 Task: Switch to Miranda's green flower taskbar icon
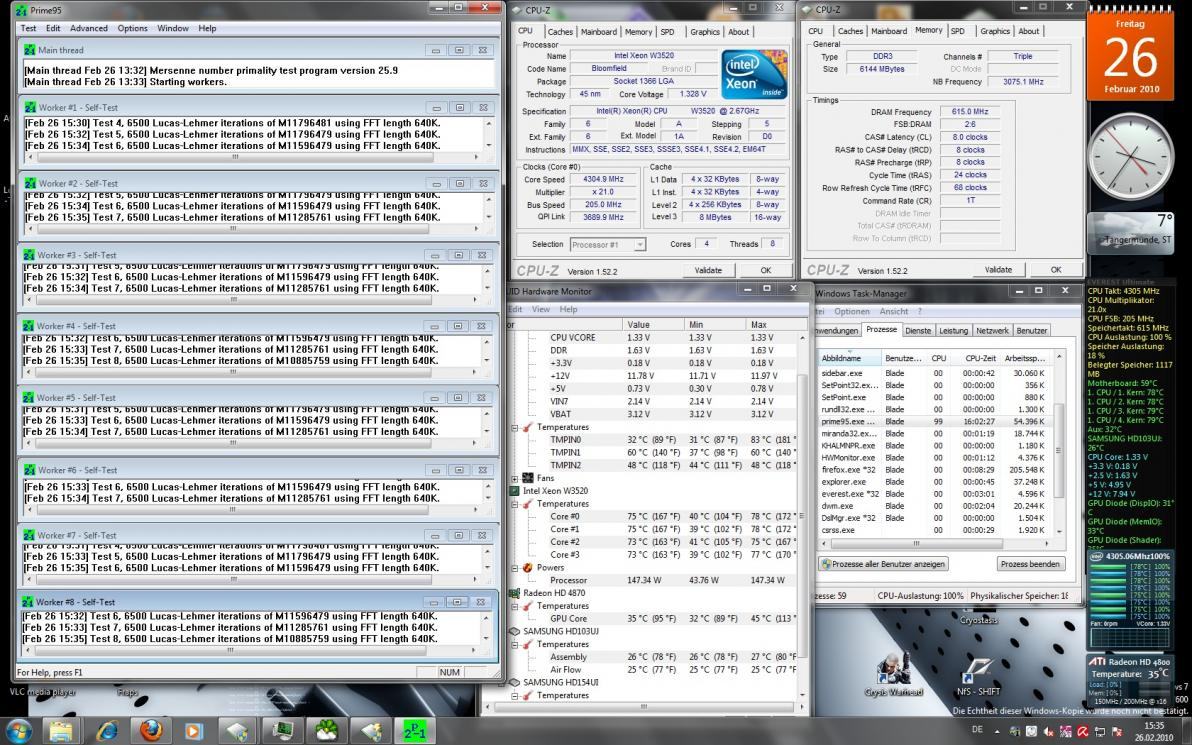(327, 731)
